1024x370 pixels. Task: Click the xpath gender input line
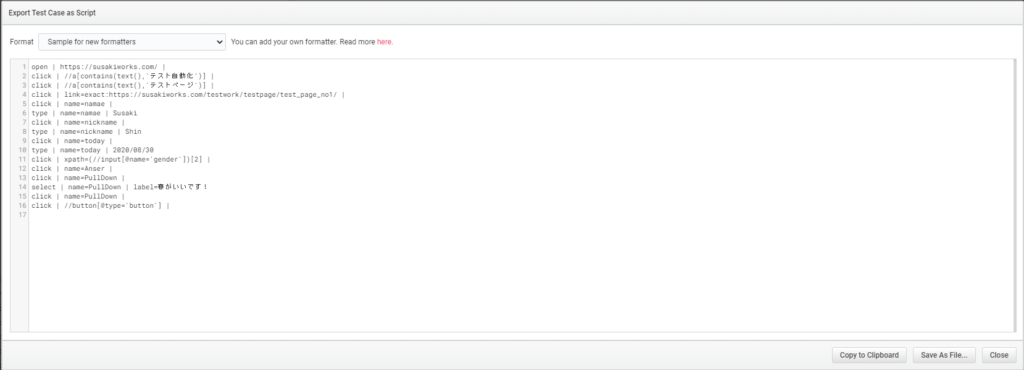click(121, 159)
